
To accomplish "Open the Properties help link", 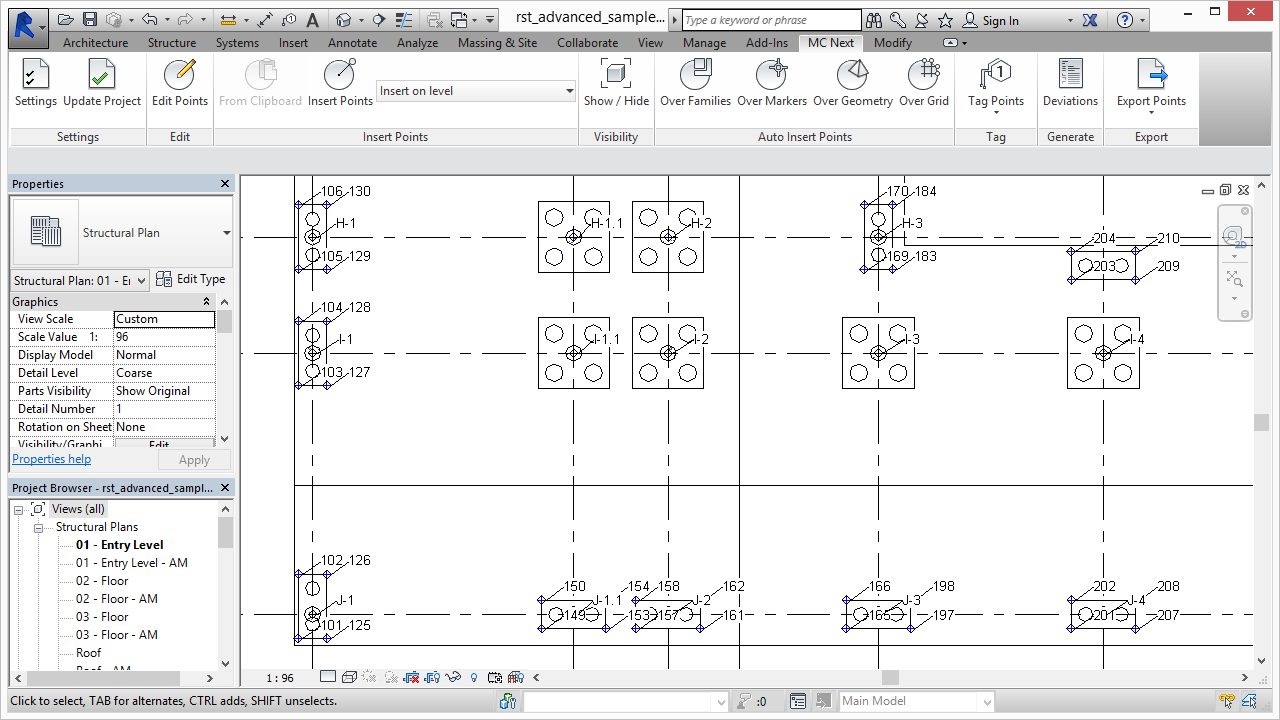I will coord(51,459).
